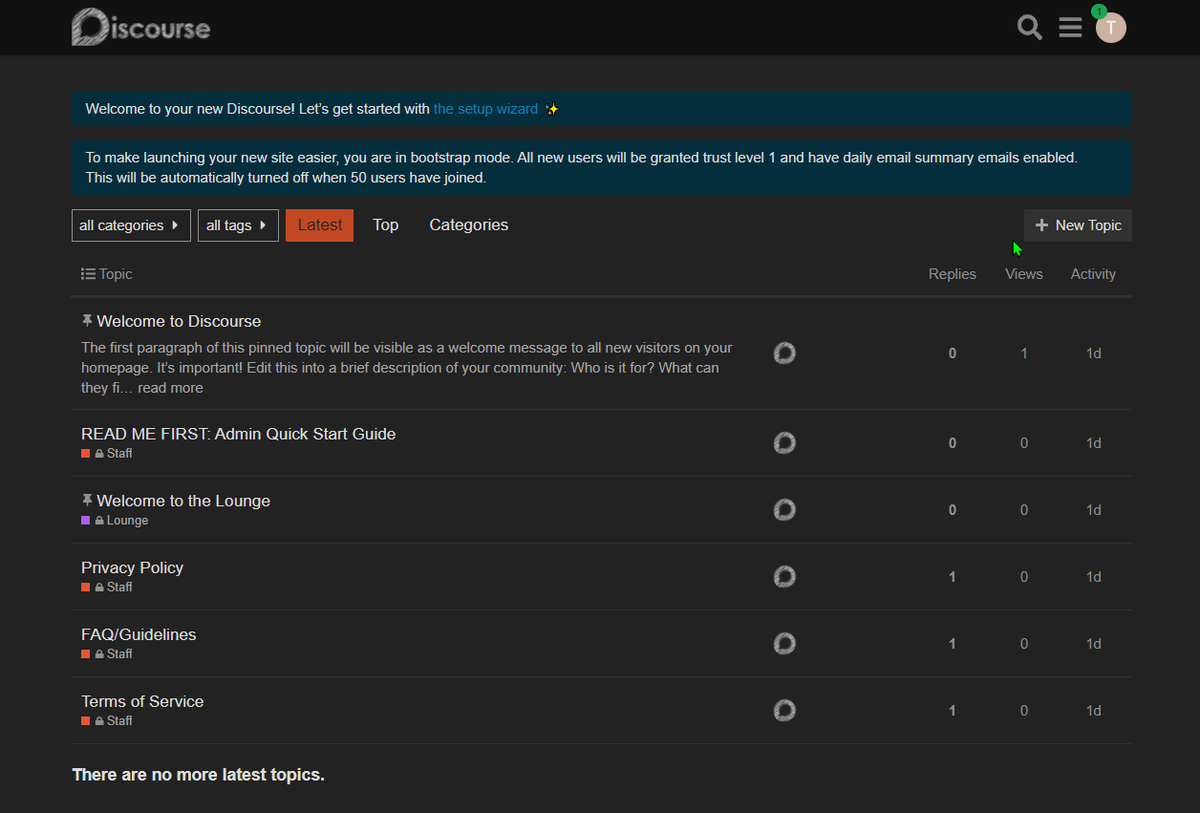Click poster avatar on Welcome to the Lounge row
Image resolution: width=1200 pixels, height=813 pixels.
pyautogui.click(x=785, y=510)
